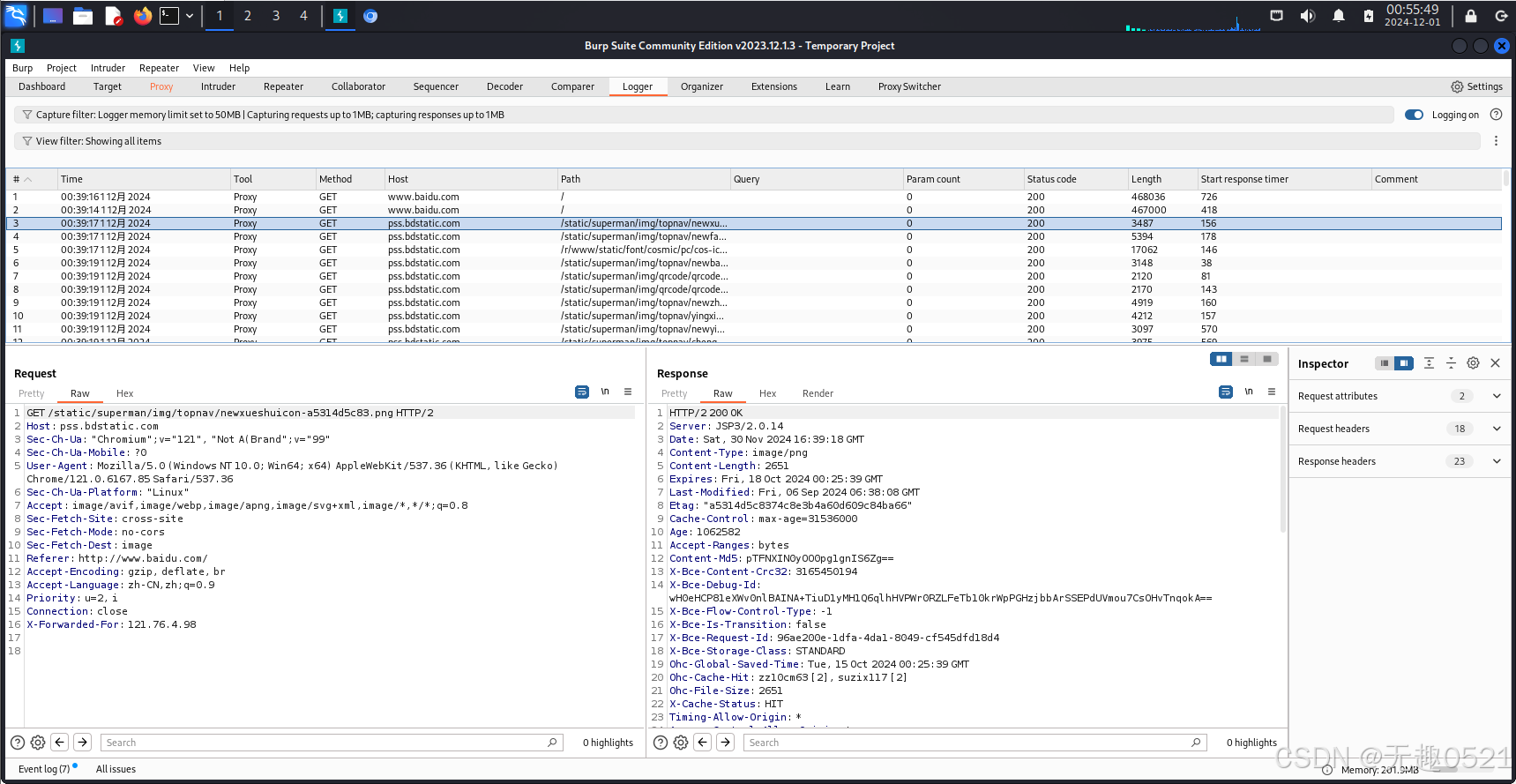Open Request search settings gear
This screenshot has width=1516, height=784.
click(38, 743)
